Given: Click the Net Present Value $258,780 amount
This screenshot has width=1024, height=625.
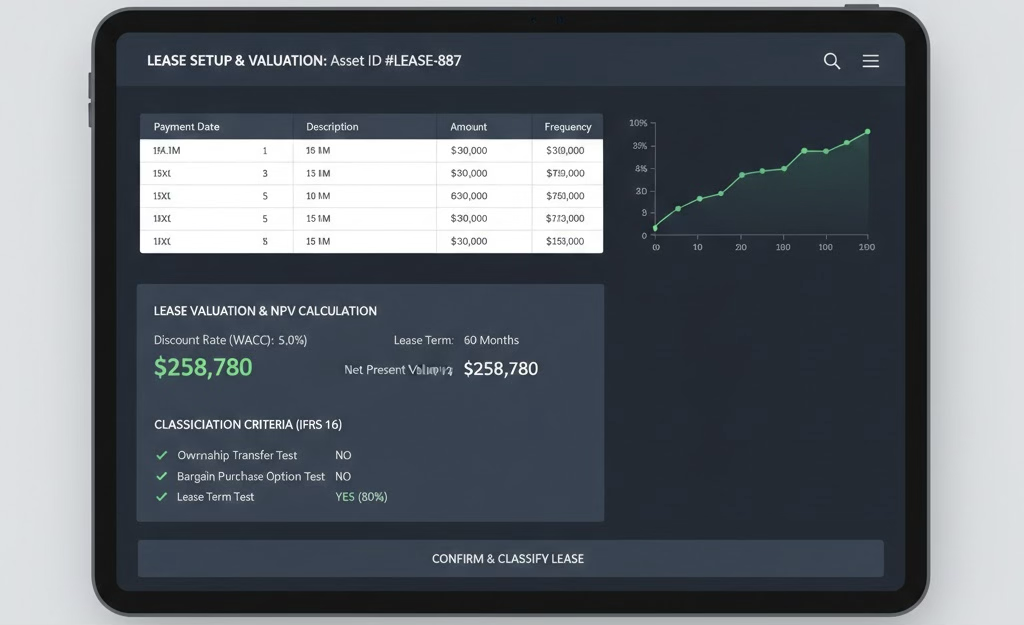Looking at the screenshot, I should (501, 369).
